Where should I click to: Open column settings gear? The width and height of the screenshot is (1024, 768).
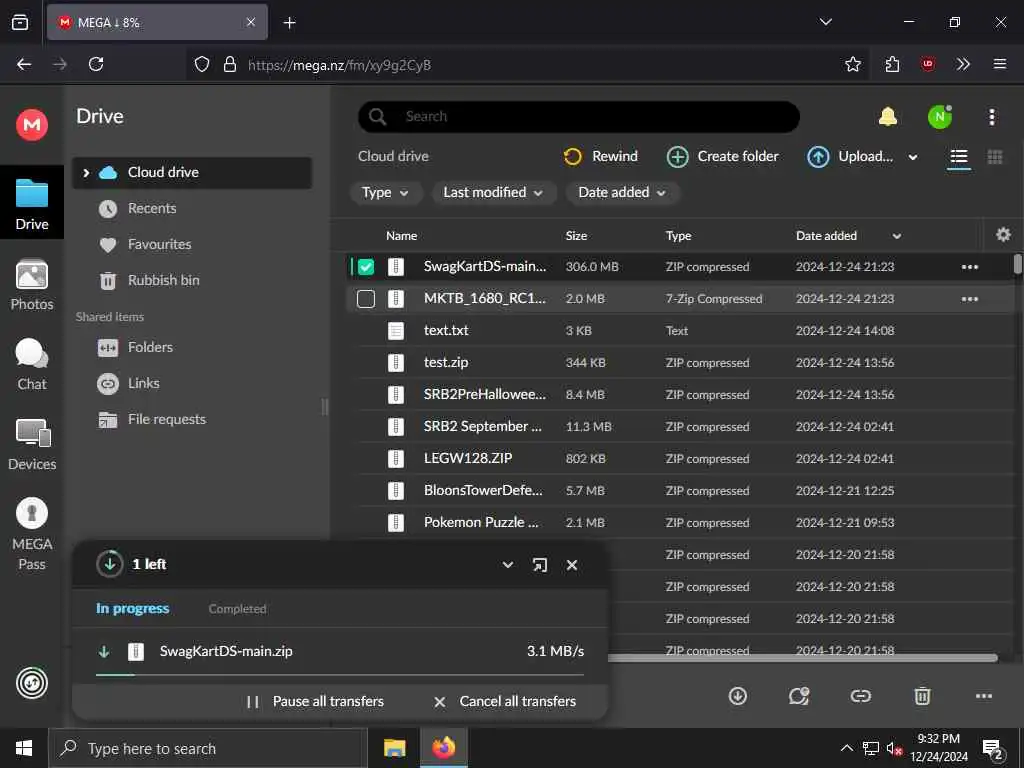pyautogui.click(x=1003, y=234)
